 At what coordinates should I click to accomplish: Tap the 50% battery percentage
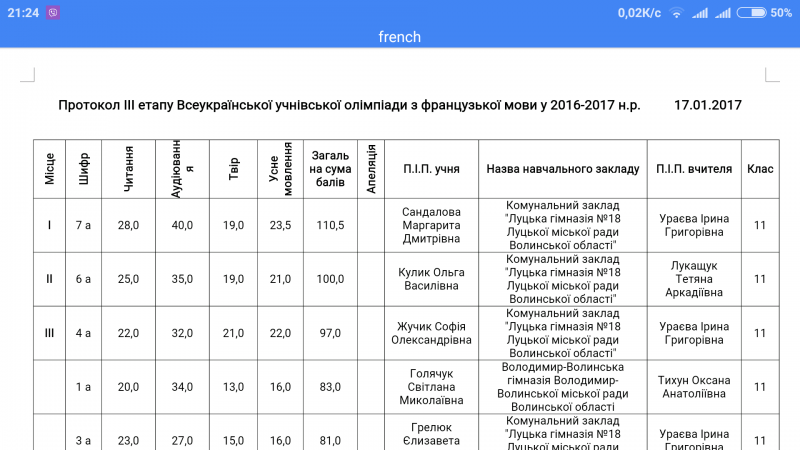coord(781,13)
